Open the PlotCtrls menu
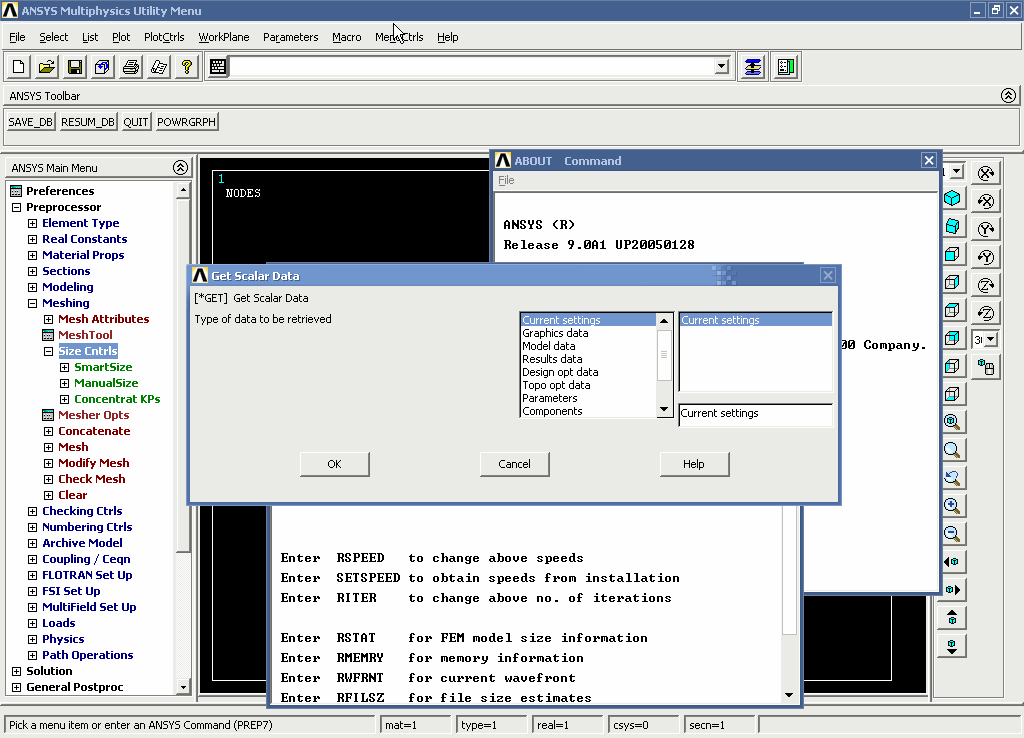 164,37
